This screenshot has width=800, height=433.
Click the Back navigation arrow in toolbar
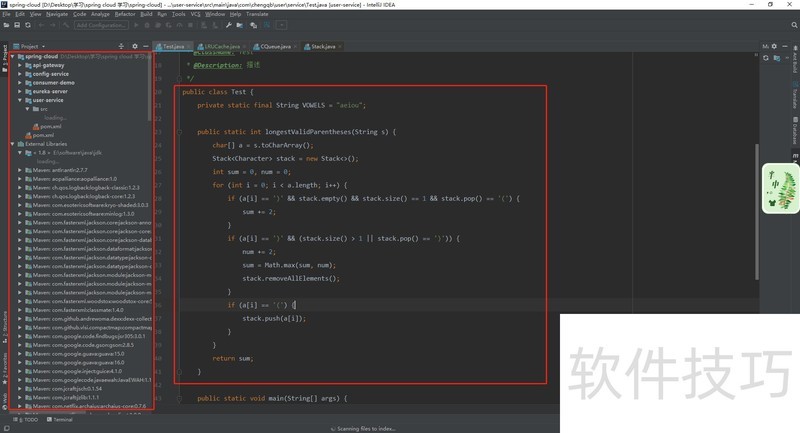point(41,25)
